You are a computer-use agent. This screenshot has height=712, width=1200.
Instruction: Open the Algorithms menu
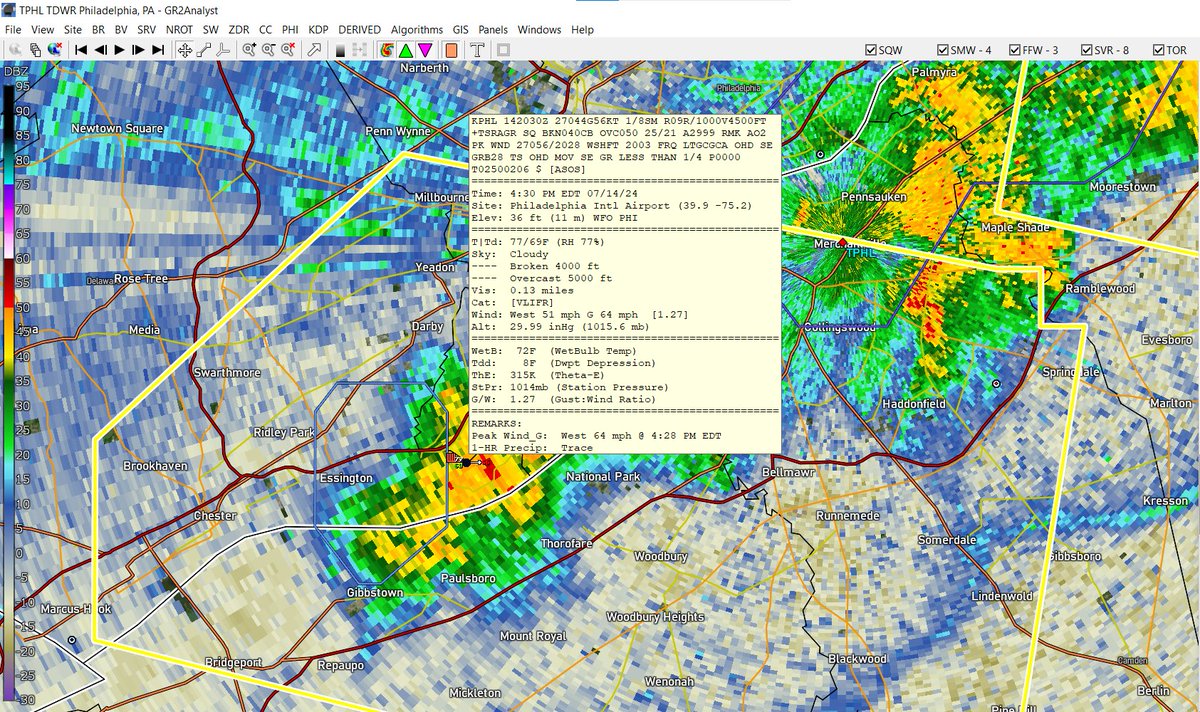tap(417, 30)
